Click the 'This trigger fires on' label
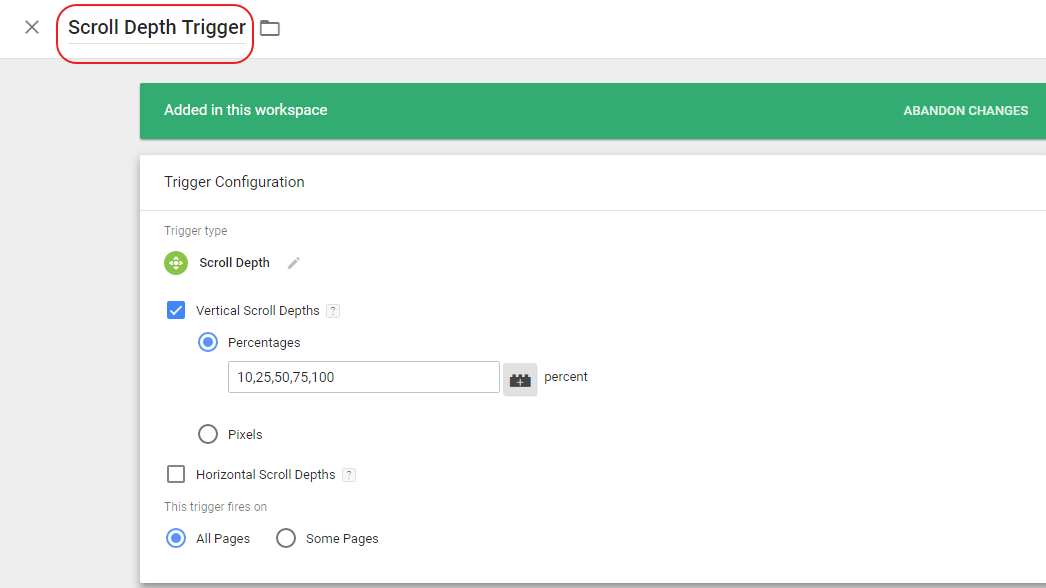The image size is (1046, 588). (x=215, y=507)
